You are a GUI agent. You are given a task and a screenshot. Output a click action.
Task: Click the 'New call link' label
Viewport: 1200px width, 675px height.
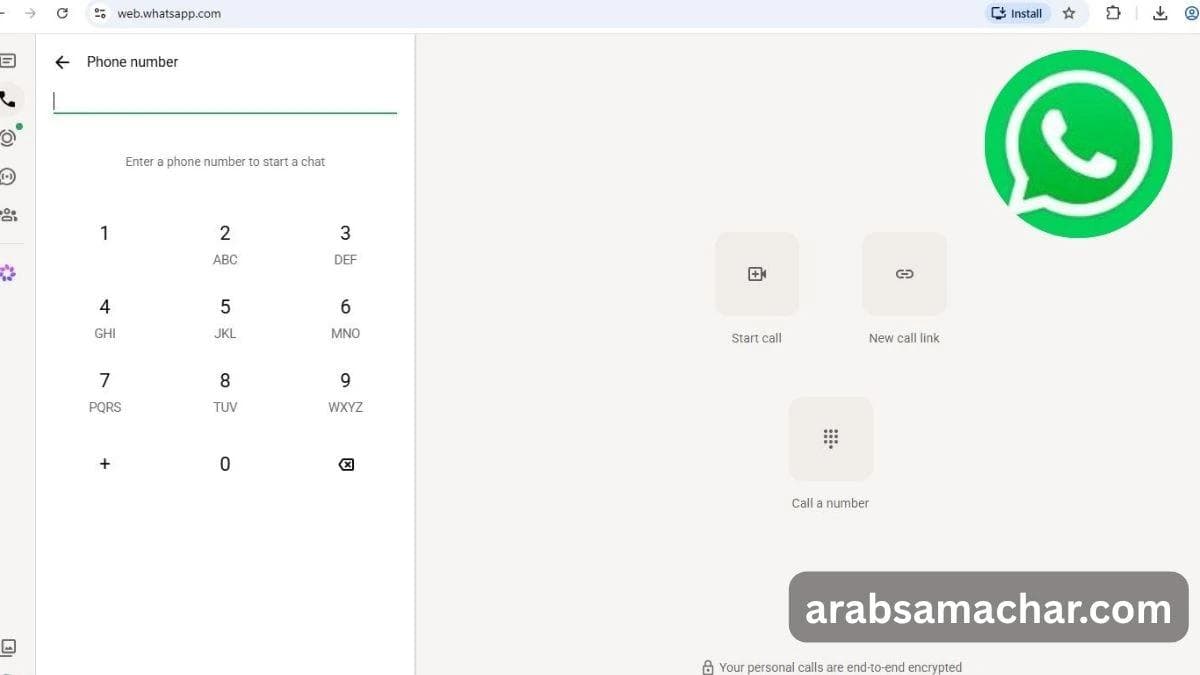(904, 338)
